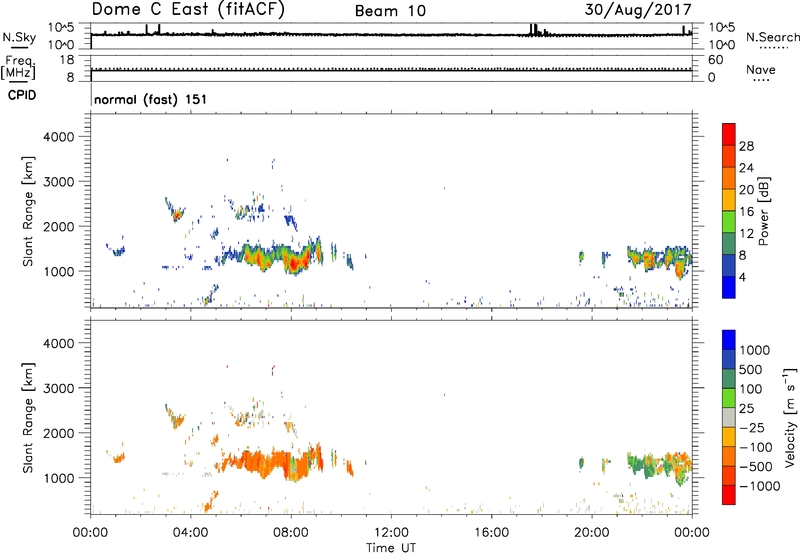Click the '4000' tick on the power panel axis
The width and height of the screenshot is (800, 554).
pyautogui.click(x=59, y=137)
